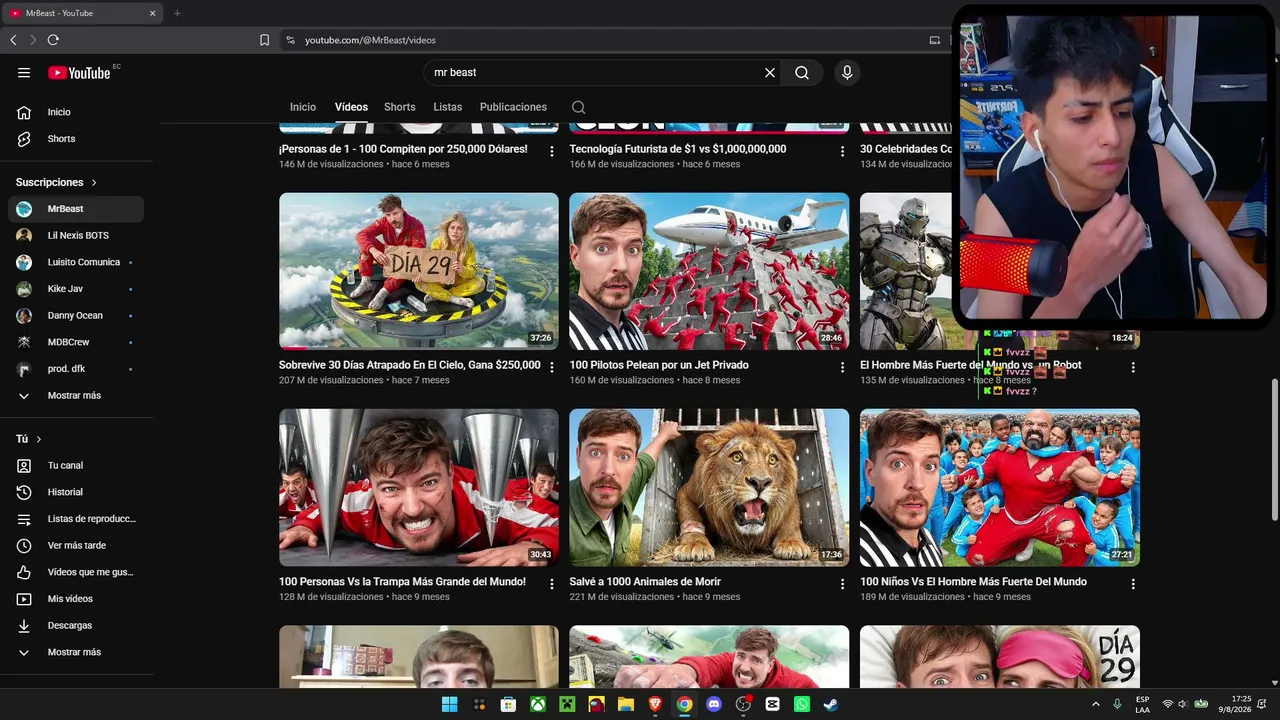The image size is (1280, 720).
Task: Open Minecraft from the taskbar
Action: pyautogui.click(x=567, y=704)
